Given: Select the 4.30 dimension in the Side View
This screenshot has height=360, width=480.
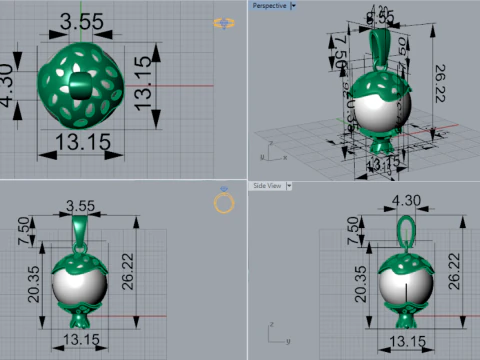Looking at the screenshot, I should tap(406, 201).
